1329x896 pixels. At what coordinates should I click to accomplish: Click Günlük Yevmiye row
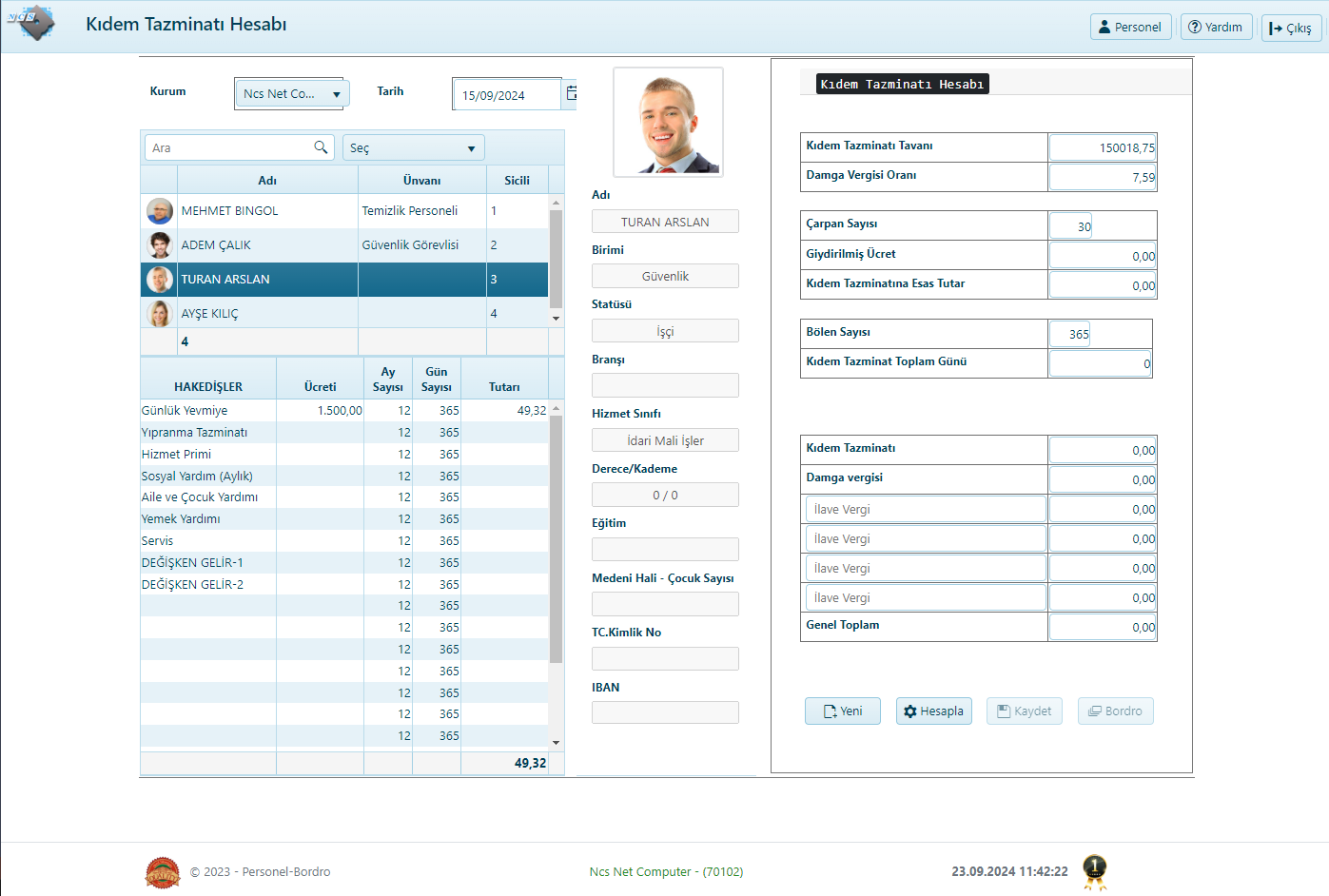pyautogui.click(x=344, y=411)
